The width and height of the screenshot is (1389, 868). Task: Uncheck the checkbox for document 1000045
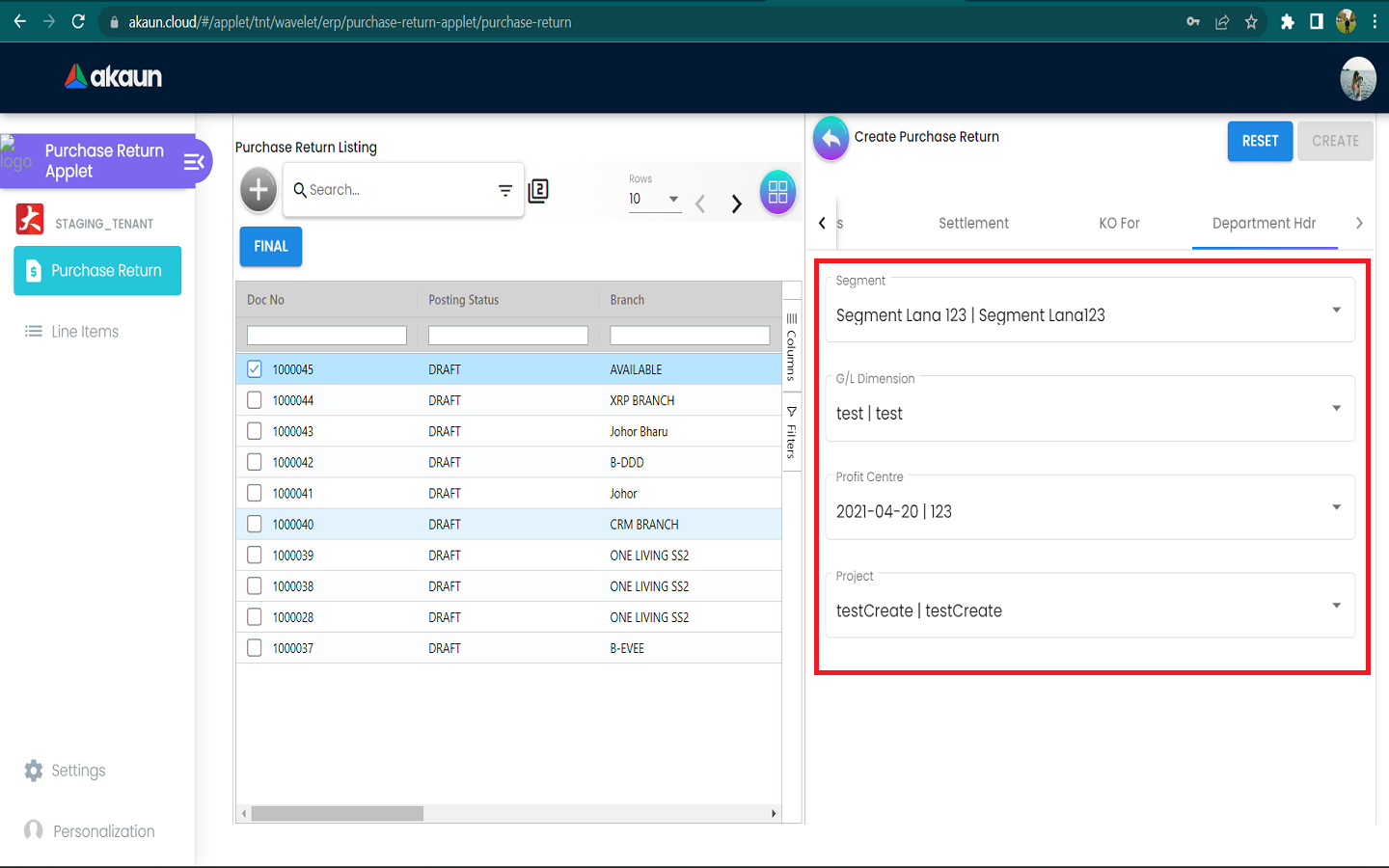(255, 369)
